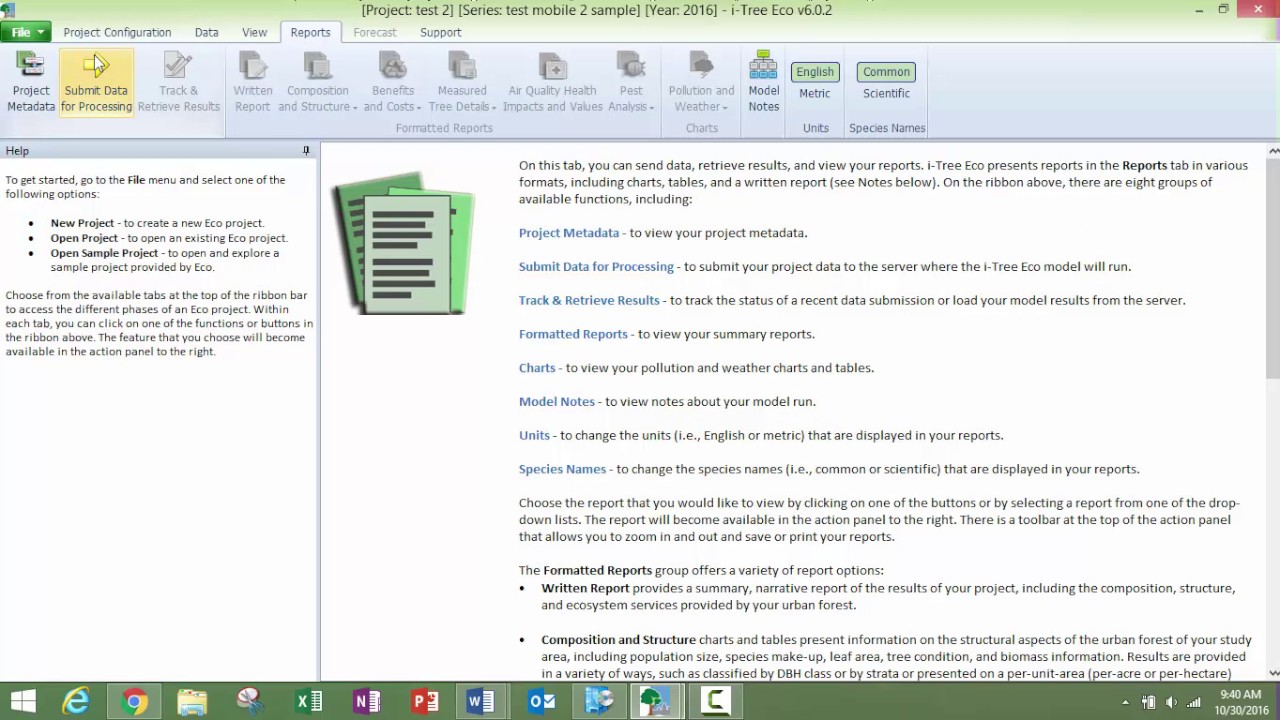Click the Species Names link text

[x=562, y=469]
